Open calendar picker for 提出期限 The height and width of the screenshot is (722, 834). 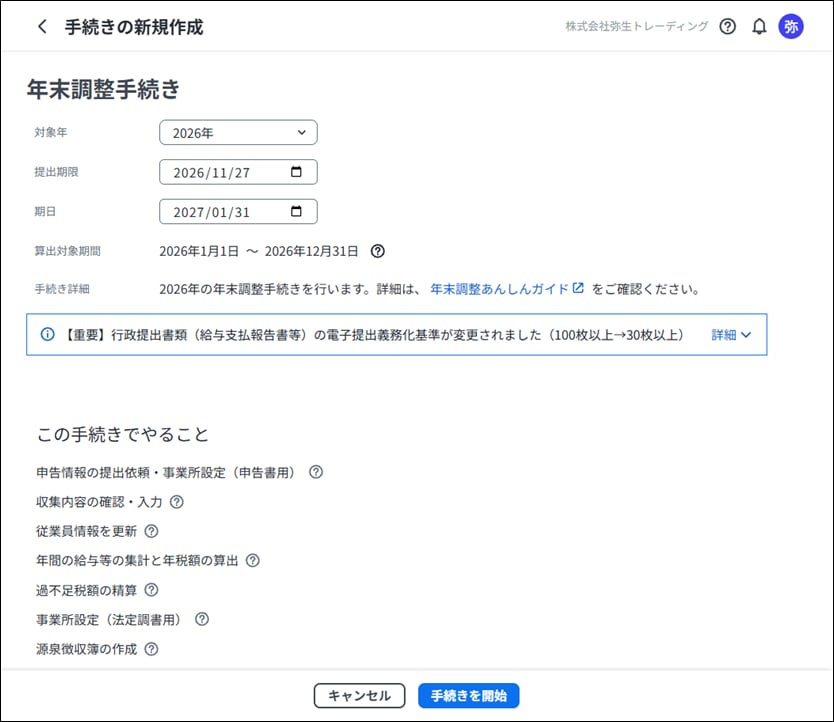[296, 172]
